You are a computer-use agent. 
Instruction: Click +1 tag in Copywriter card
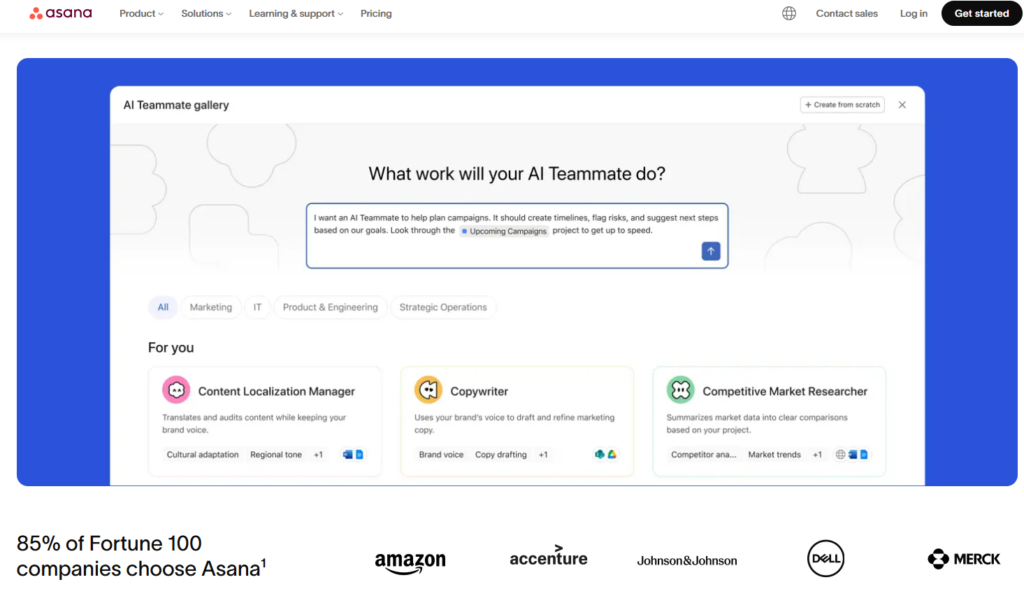click(x=543, y=455)
